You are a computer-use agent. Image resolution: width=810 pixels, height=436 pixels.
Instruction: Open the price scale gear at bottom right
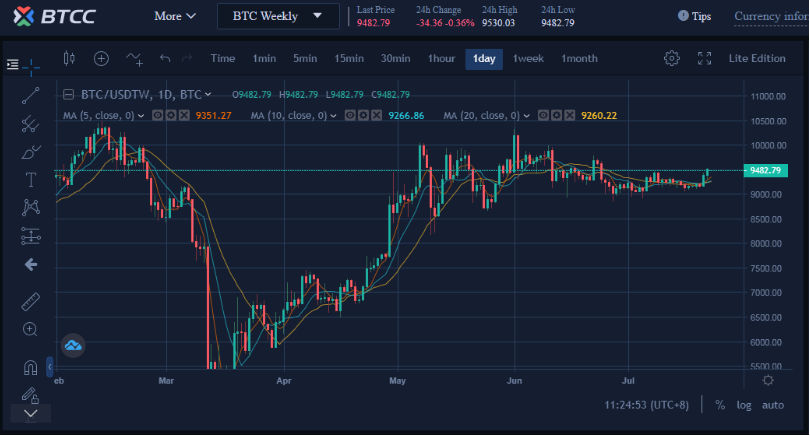click(768, 381)
